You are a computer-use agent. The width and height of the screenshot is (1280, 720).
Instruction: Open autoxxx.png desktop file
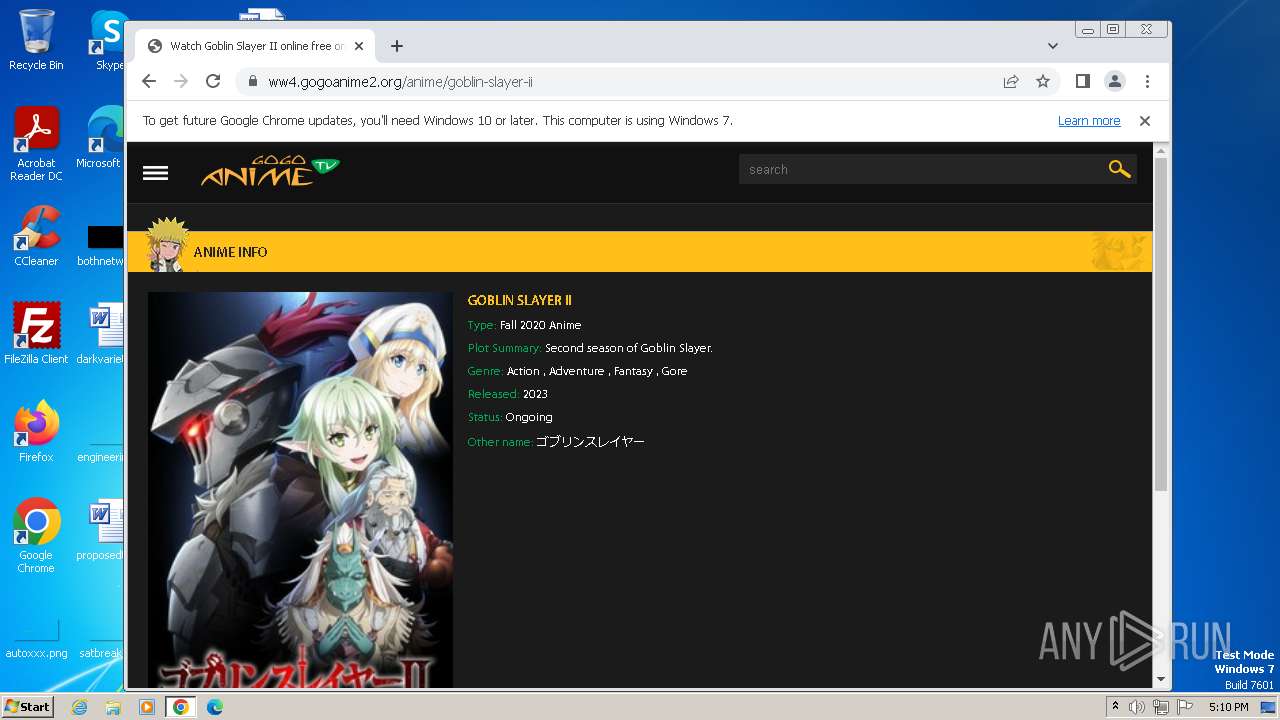(36, 640)
